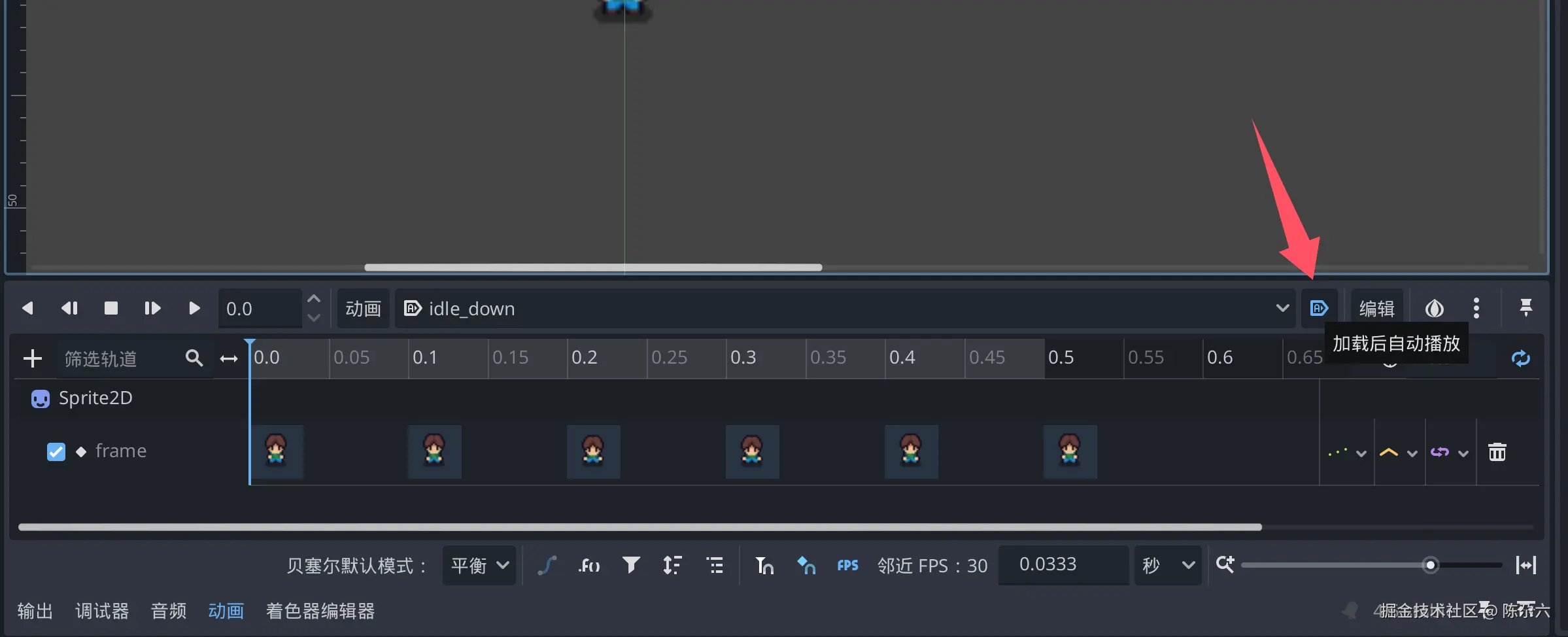Click the diamond key icon beside frame
The image size is (1568, 637).
click(x=81, y=452)
